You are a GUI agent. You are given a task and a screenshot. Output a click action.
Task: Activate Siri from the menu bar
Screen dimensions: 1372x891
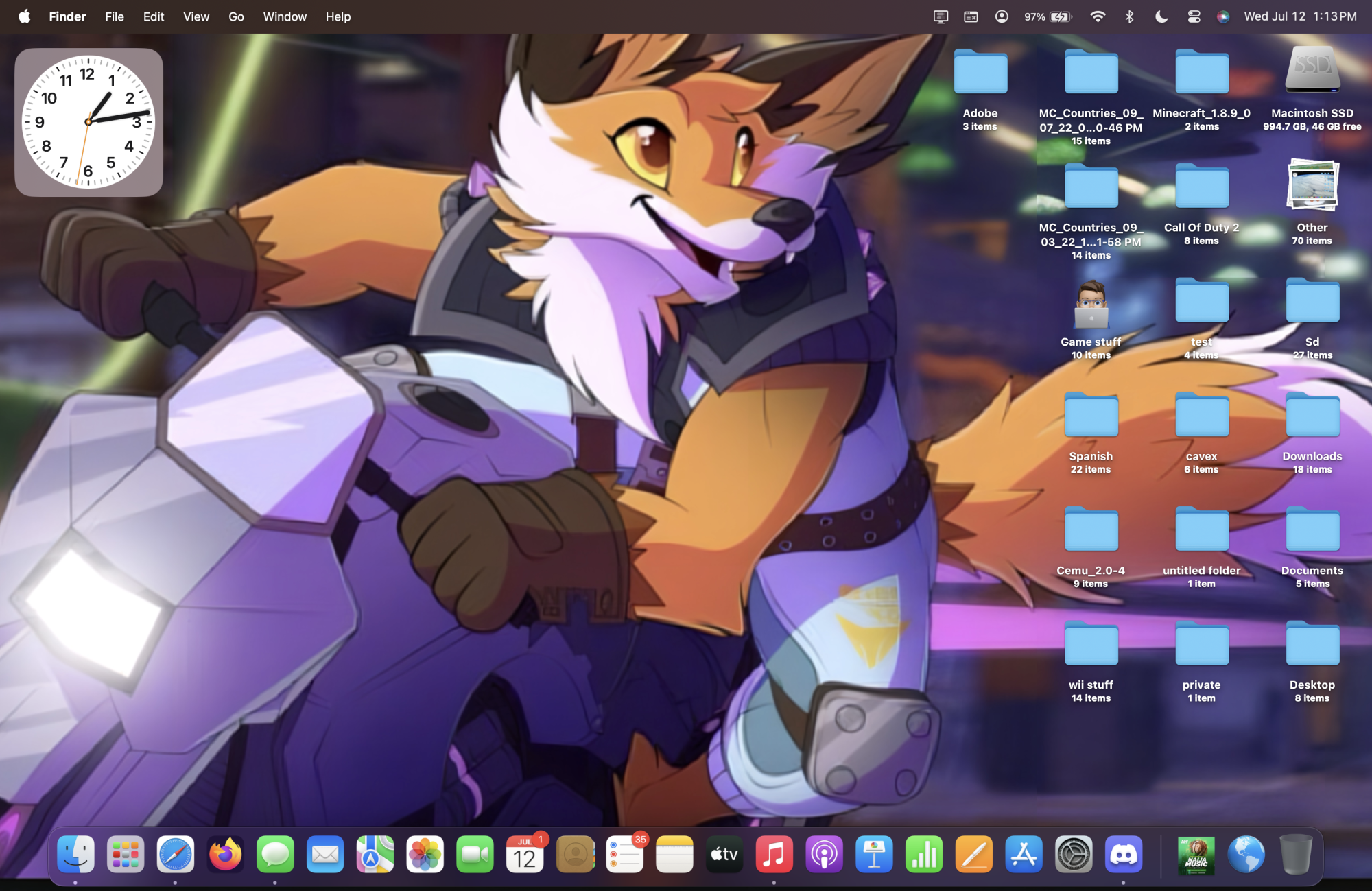pos(1223,16)
